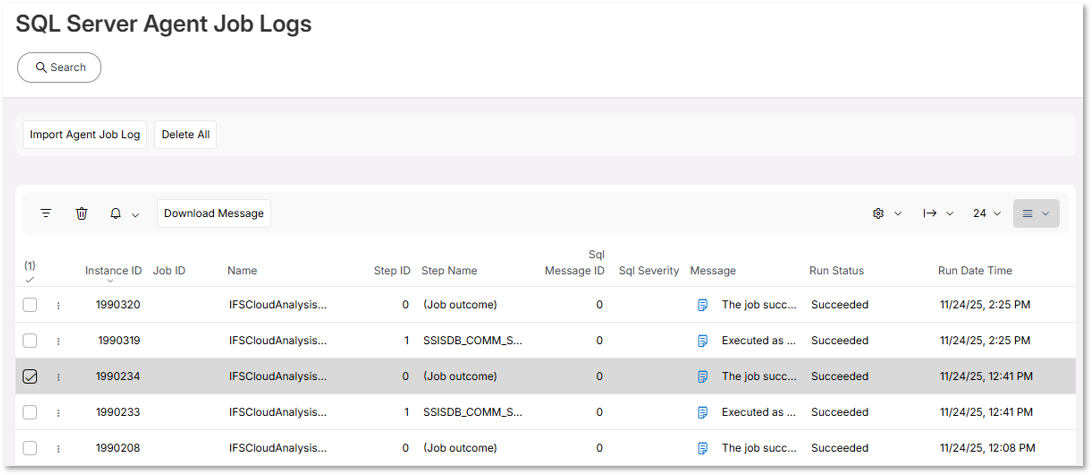
Task: Click the Message column header
Action: pyautogui.click(x=713, y=271)
